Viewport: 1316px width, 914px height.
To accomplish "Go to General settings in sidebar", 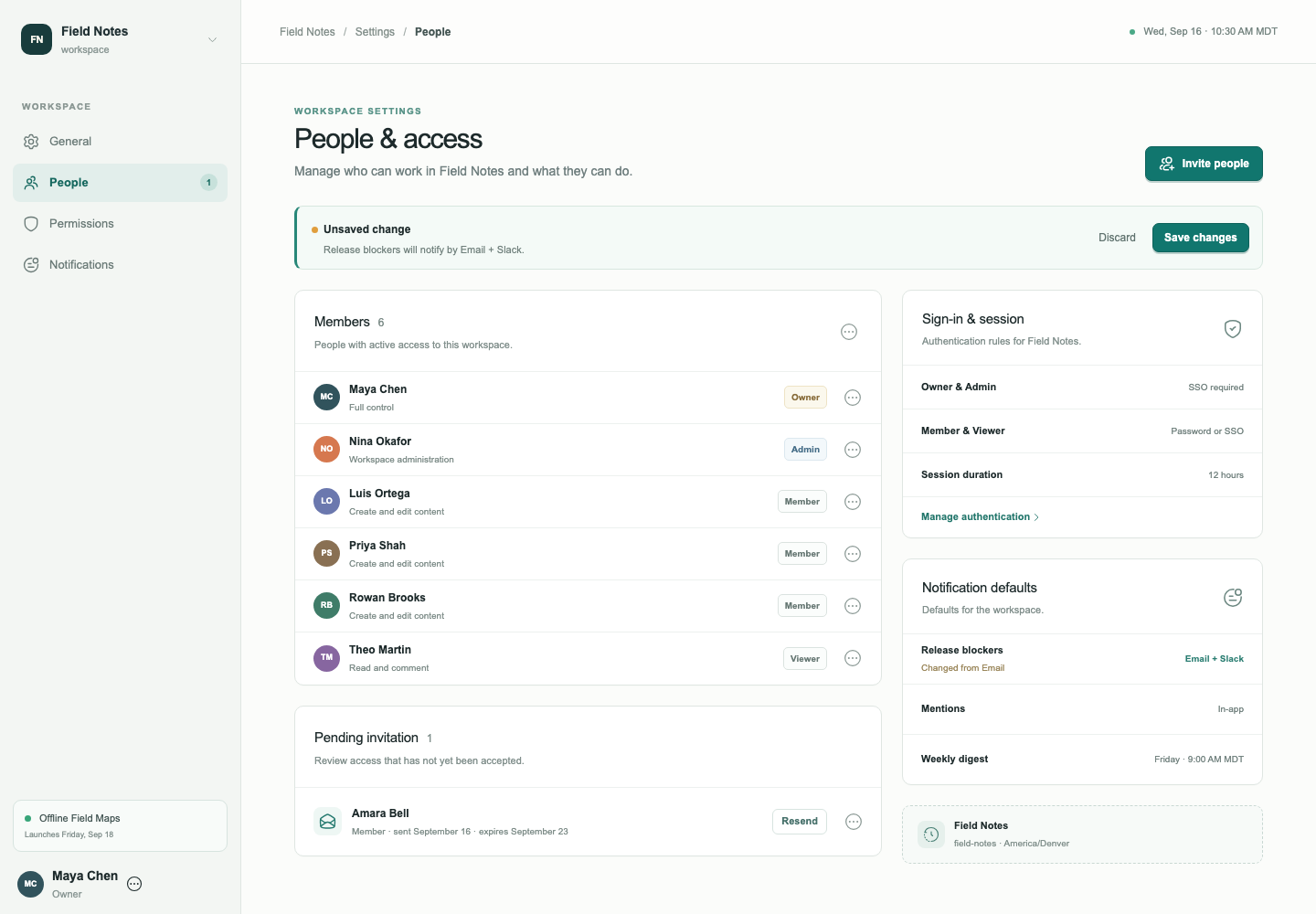I will pos(120,142).
